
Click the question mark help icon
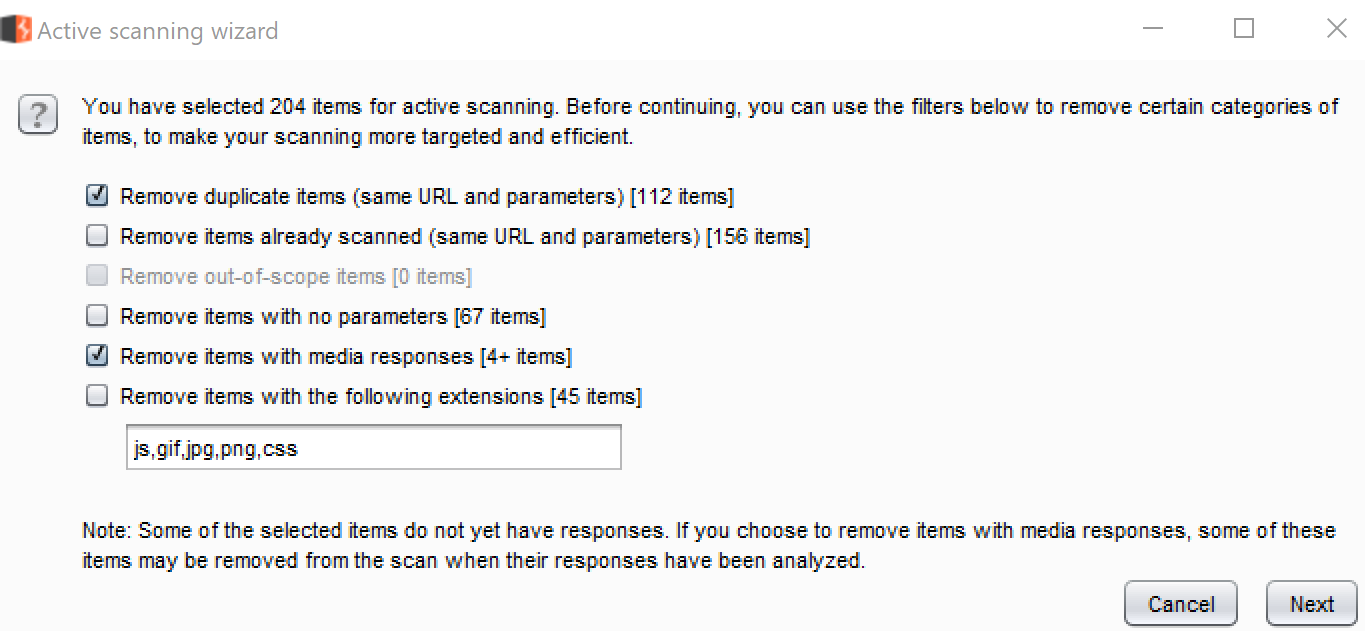tap(38, 116)
